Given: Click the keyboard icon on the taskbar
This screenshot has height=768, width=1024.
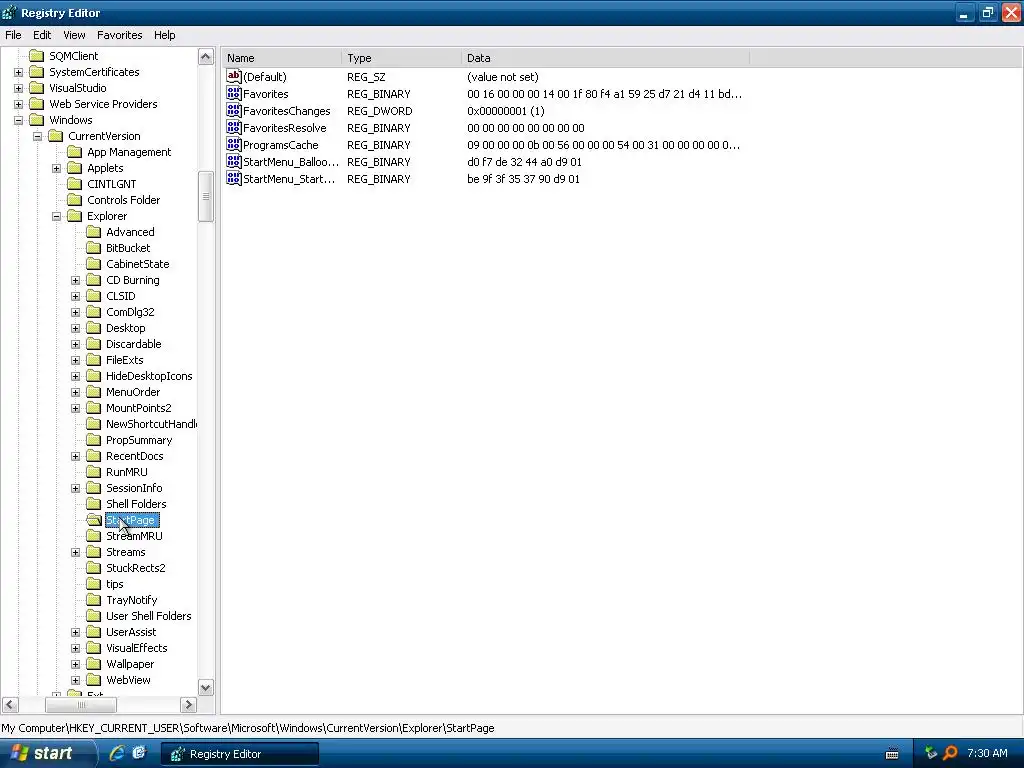Looking at the screenshot, I should (891, 754).
